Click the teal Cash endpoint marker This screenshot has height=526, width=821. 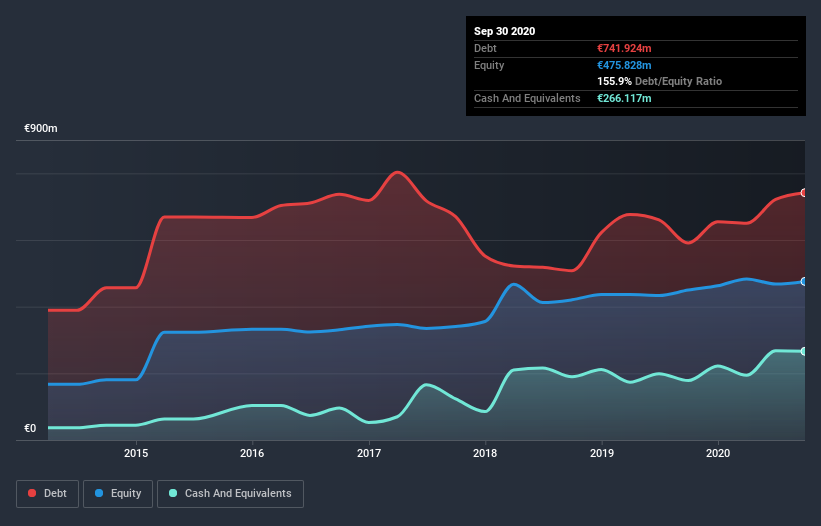[804, 351]
